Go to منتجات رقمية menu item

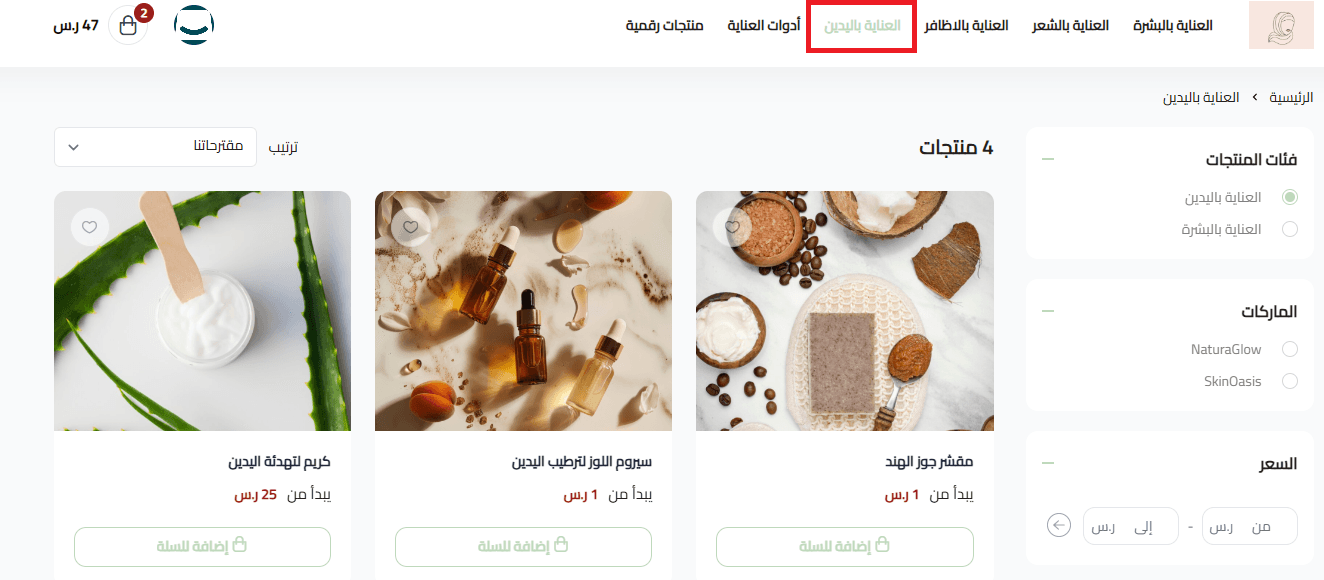pos(665,26)
